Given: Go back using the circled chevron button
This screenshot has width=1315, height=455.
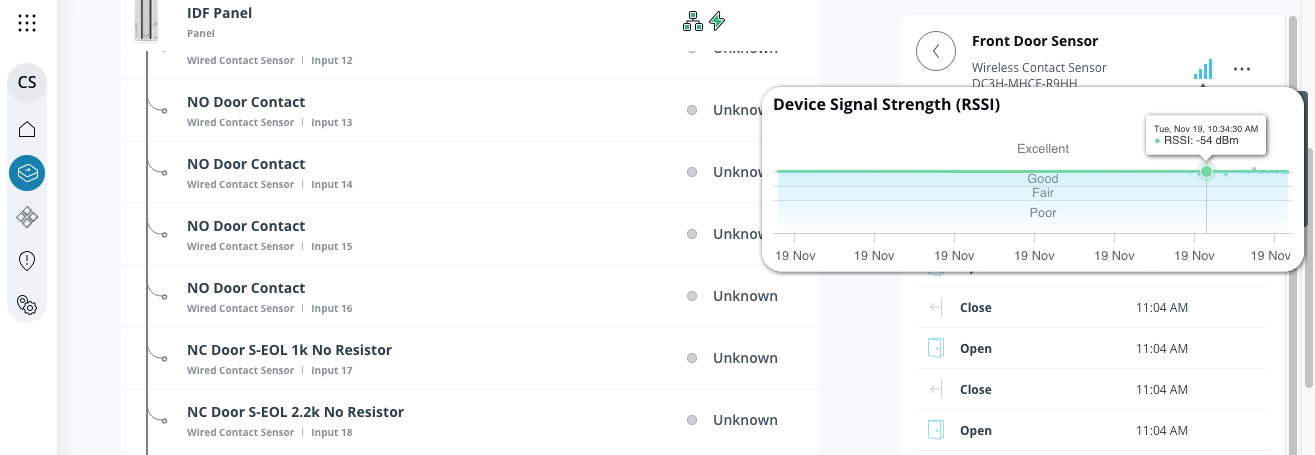Looking at the screenshot, I should (x=936, y=50).
